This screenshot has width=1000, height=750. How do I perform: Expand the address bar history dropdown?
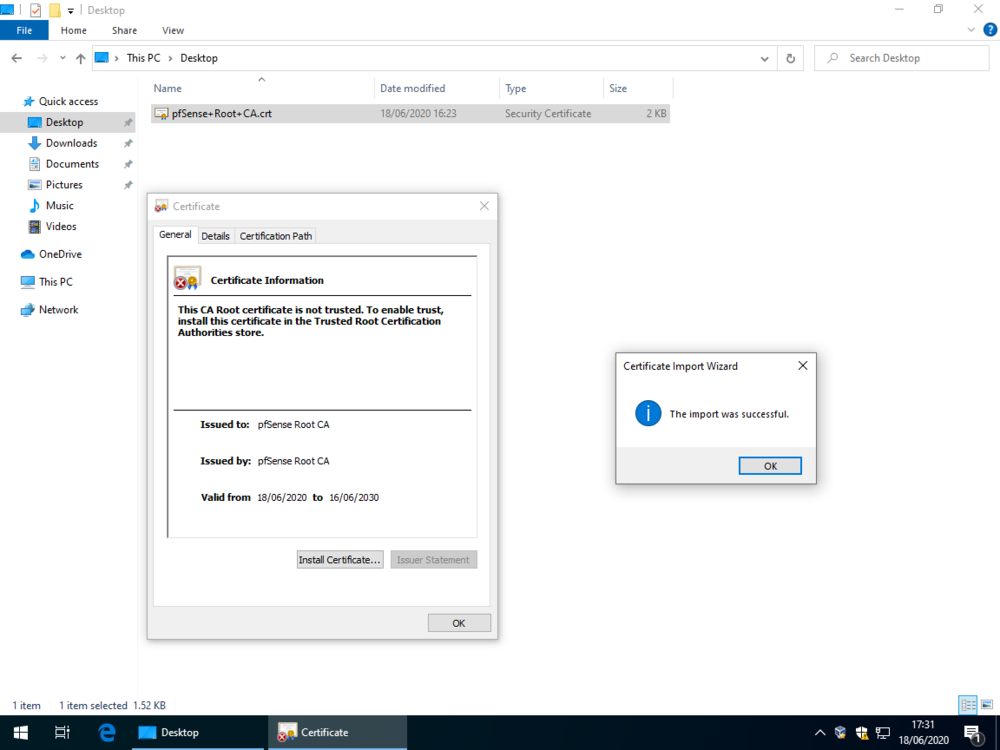(764, 59)
